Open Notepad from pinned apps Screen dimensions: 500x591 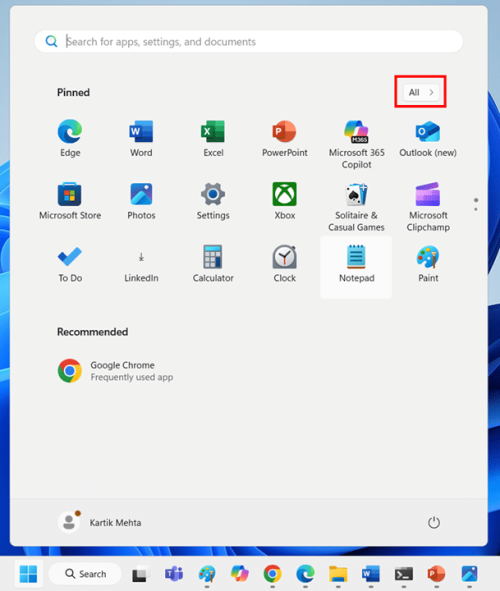tap(356, 267)
